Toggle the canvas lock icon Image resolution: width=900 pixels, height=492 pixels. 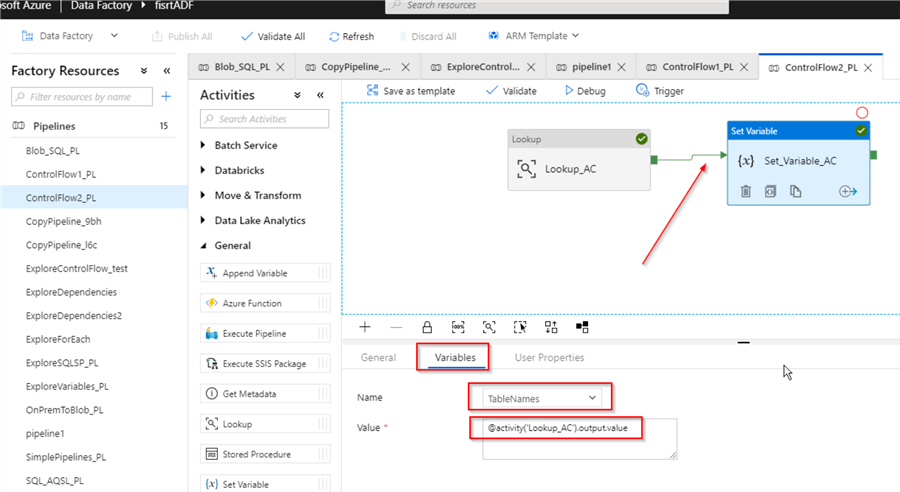427,327
